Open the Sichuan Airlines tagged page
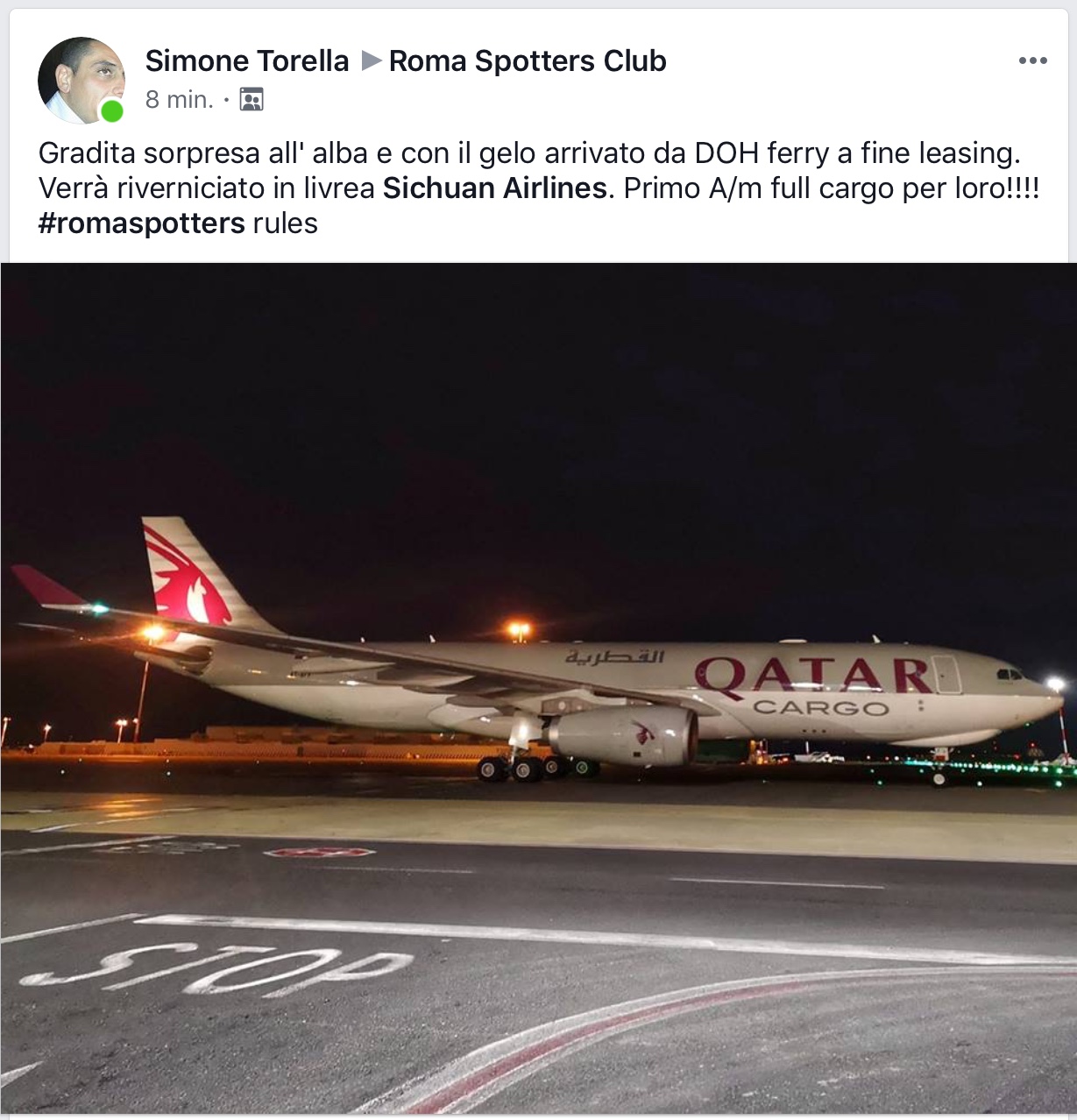 pos(495,188)
